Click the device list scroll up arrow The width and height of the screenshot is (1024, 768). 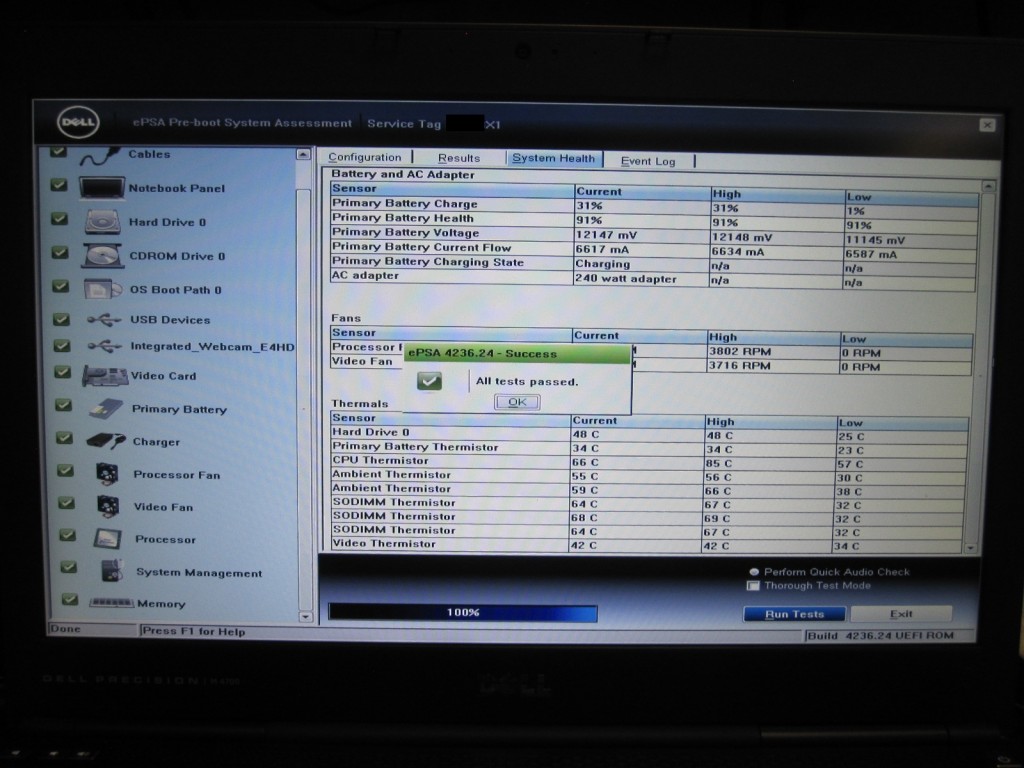click(x=303, y=155)
